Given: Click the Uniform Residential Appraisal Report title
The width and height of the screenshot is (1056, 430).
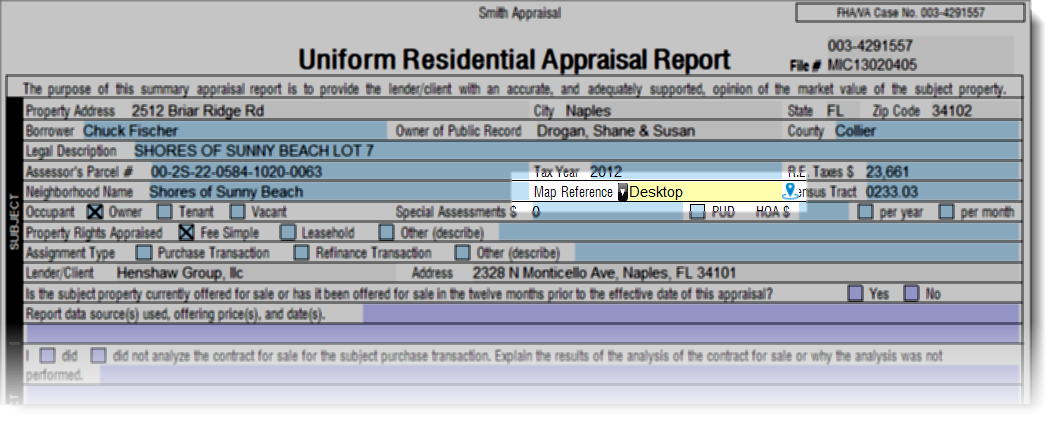Looking at the screenshot, I should pos(515,60).
